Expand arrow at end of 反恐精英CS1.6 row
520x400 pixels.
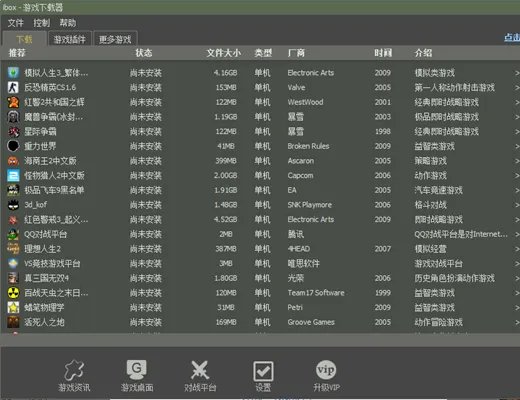coord(517,87)
